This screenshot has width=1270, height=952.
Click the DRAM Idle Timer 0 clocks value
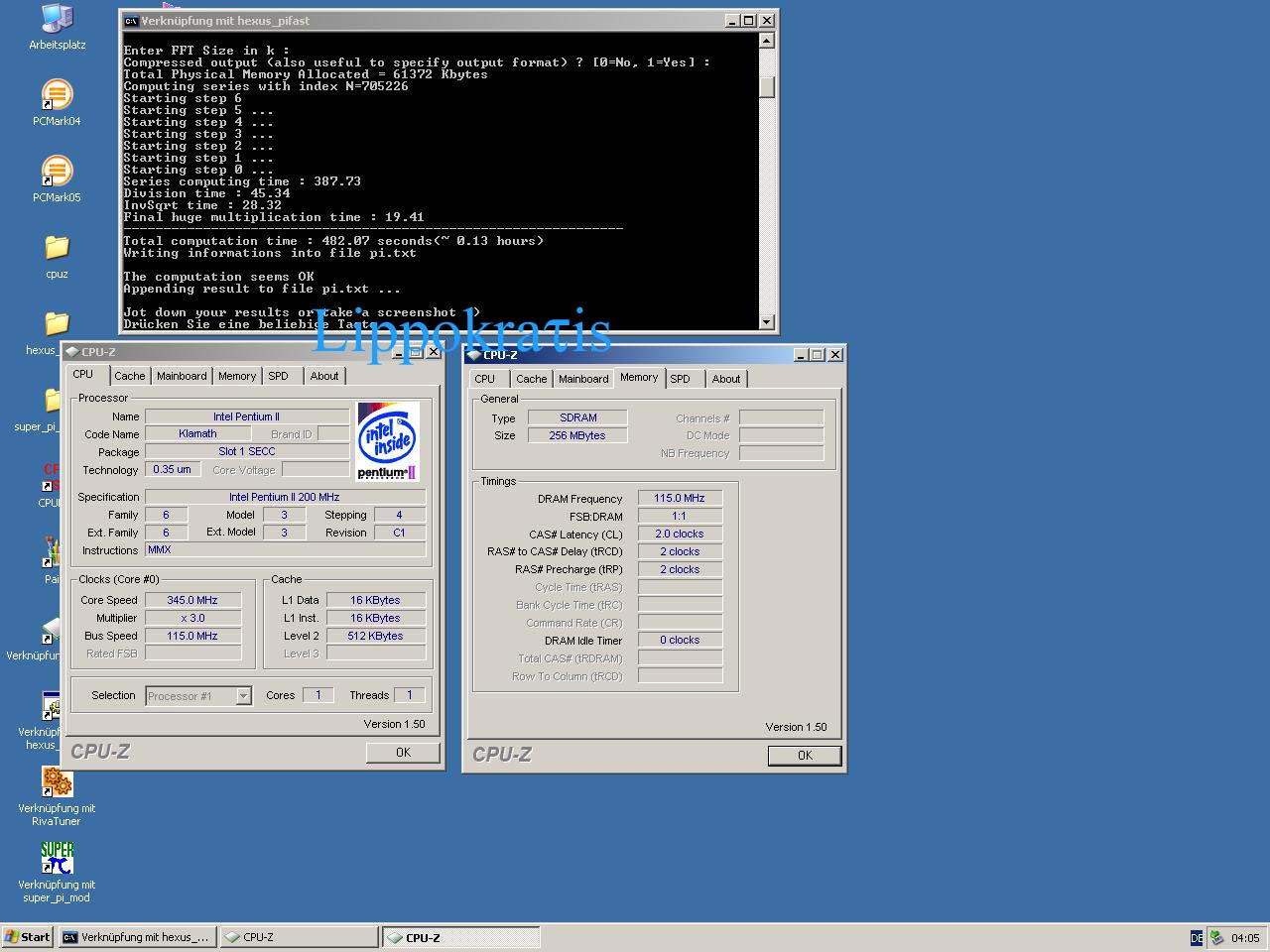pos(680,640)
